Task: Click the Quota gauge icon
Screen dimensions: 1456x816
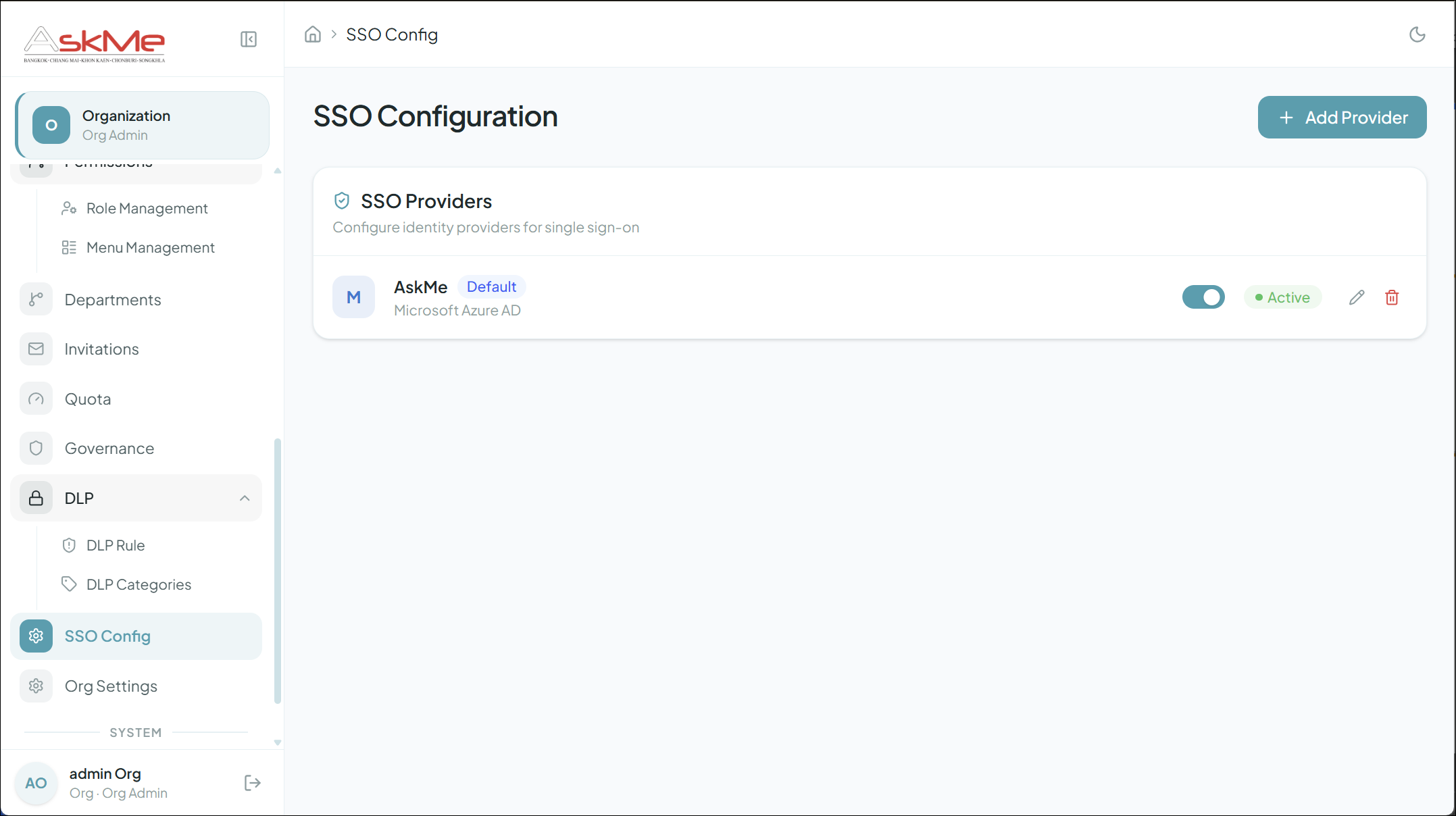Action: click(36, 399)
